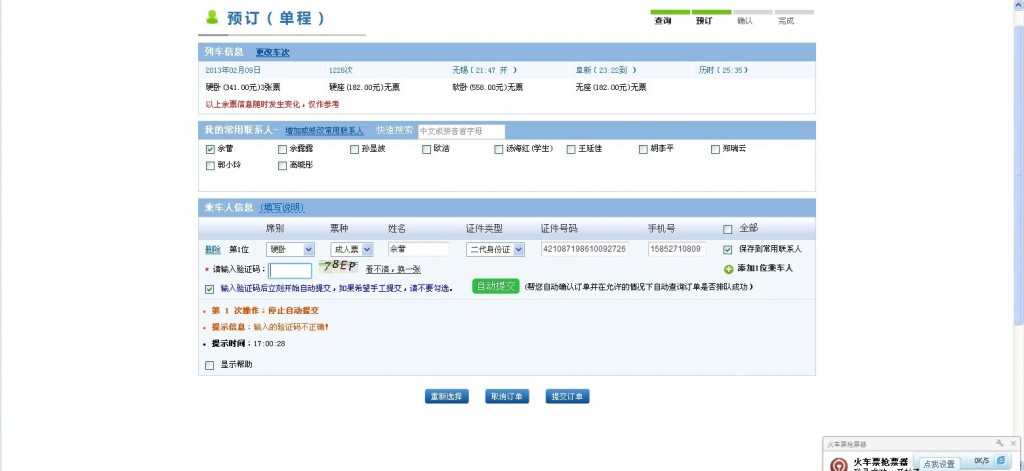Click the 硬卧 (341.00元)3张票 text
This screenshot has height=471, width=1024.
point(243,88)
